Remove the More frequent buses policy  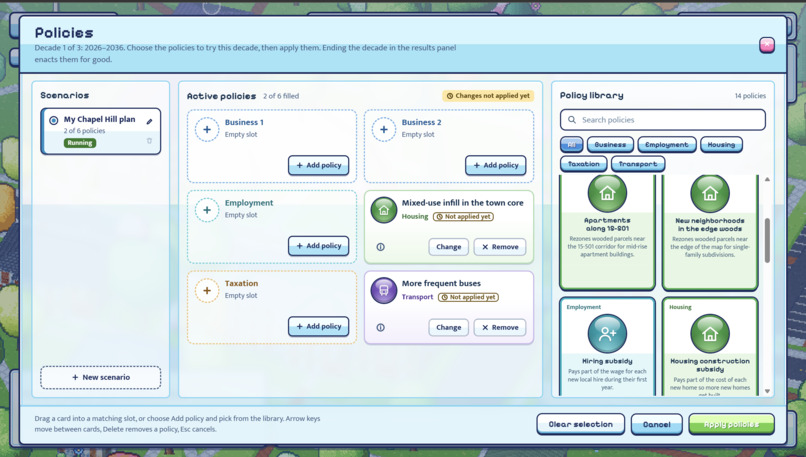click(500, 327)
